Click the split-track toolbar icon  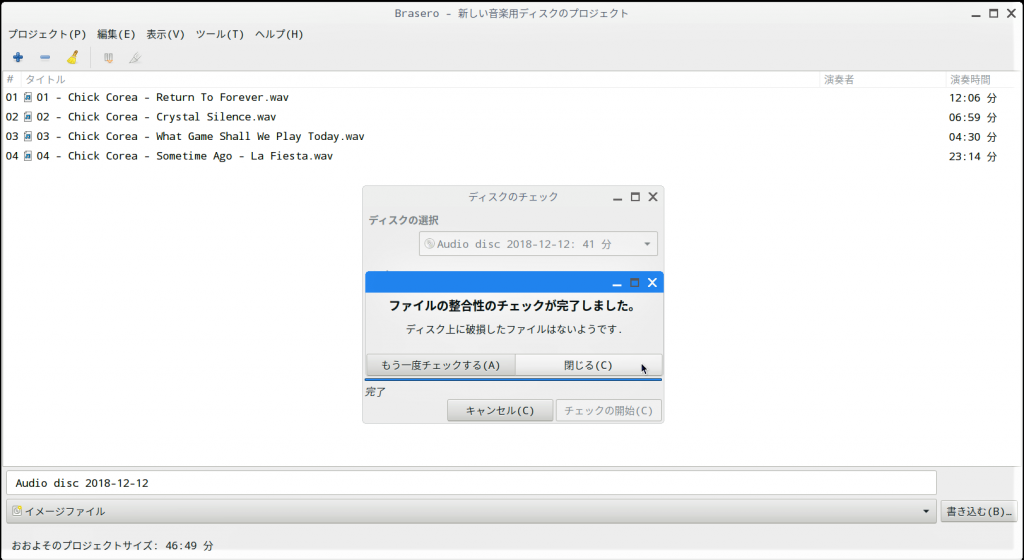pos(135,57)
